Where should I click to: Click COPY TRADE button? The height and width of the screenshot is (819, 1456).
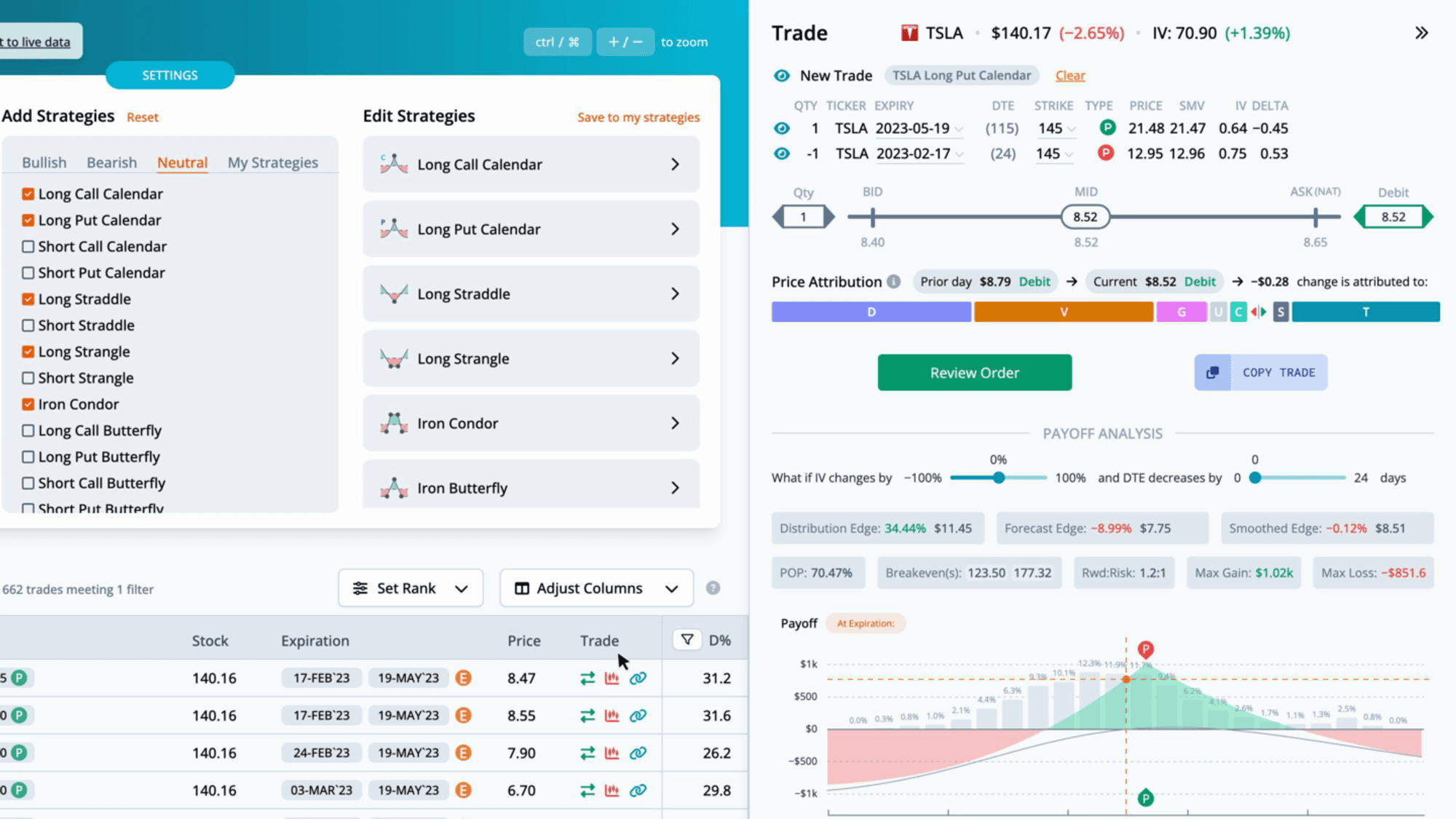(x=1260, y=373)
